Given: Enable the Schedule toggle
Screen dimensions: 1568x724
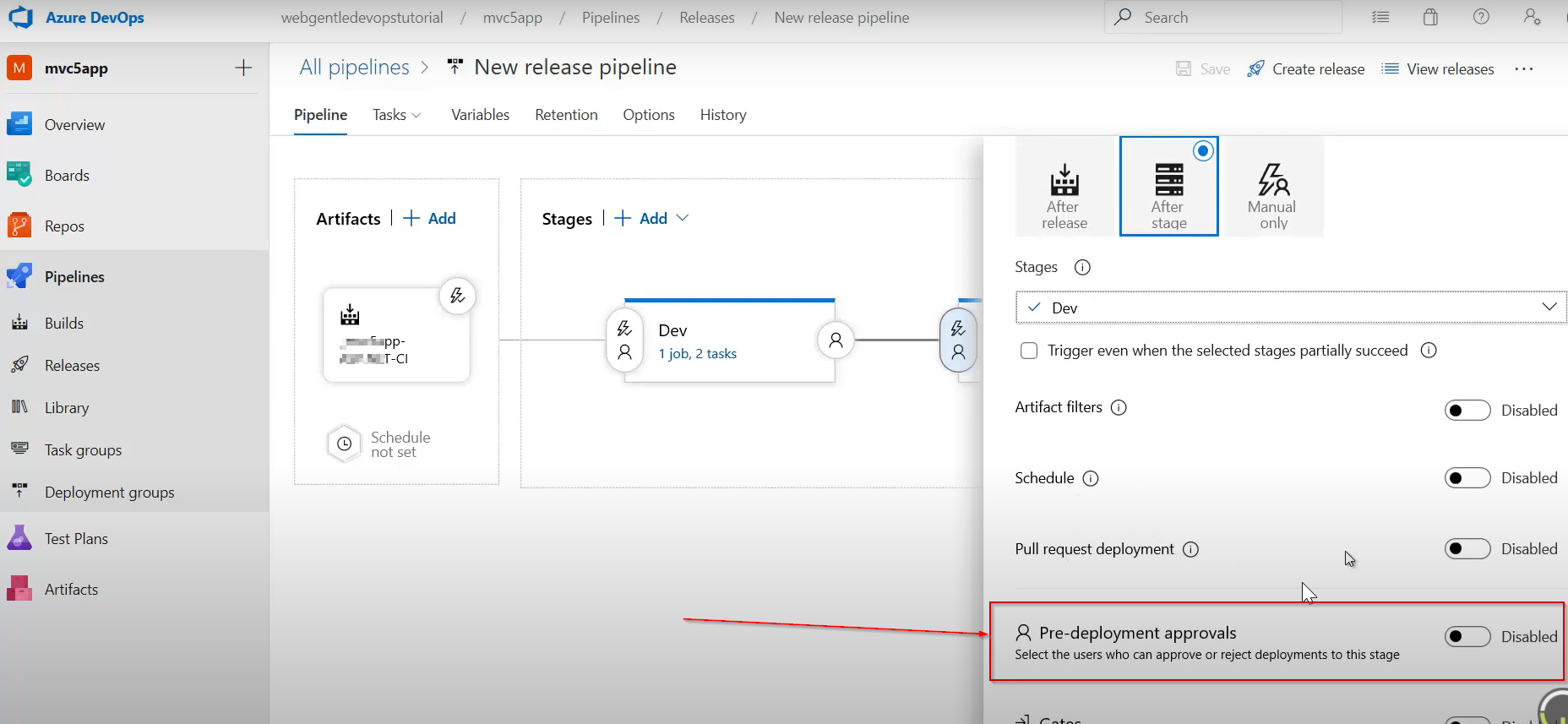Looking at the screenshot, I should tap(1467, 478).
